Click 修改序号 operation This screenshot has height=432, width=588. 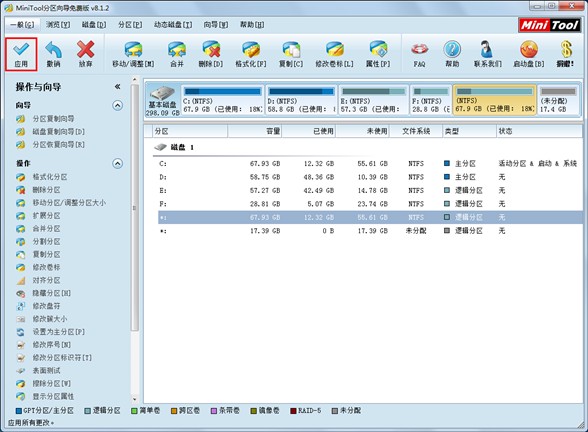pos(51,345)
